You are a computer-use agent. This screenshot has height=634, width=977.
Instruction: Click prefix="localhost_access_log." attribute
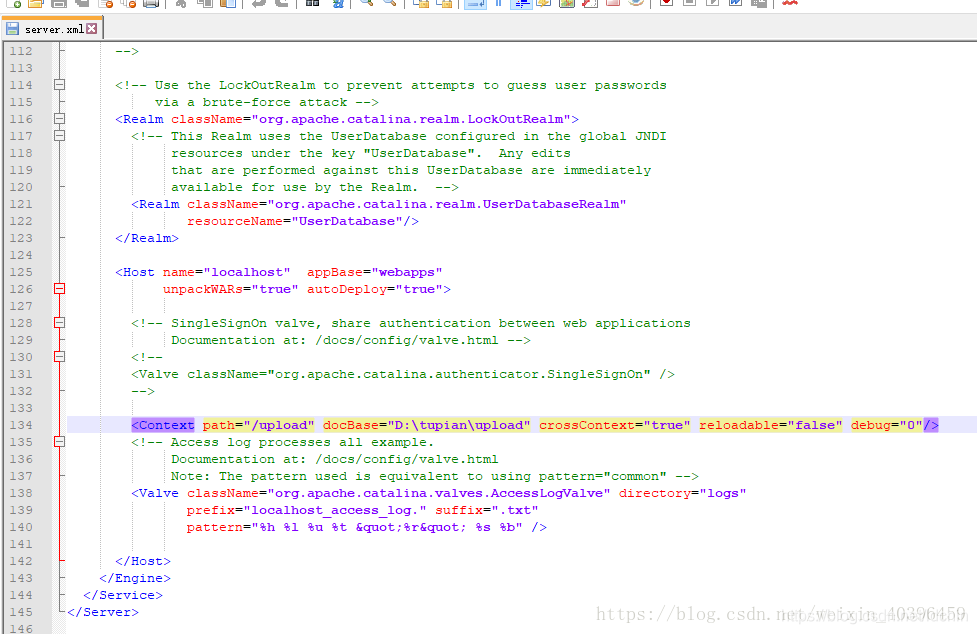(307, 510)
